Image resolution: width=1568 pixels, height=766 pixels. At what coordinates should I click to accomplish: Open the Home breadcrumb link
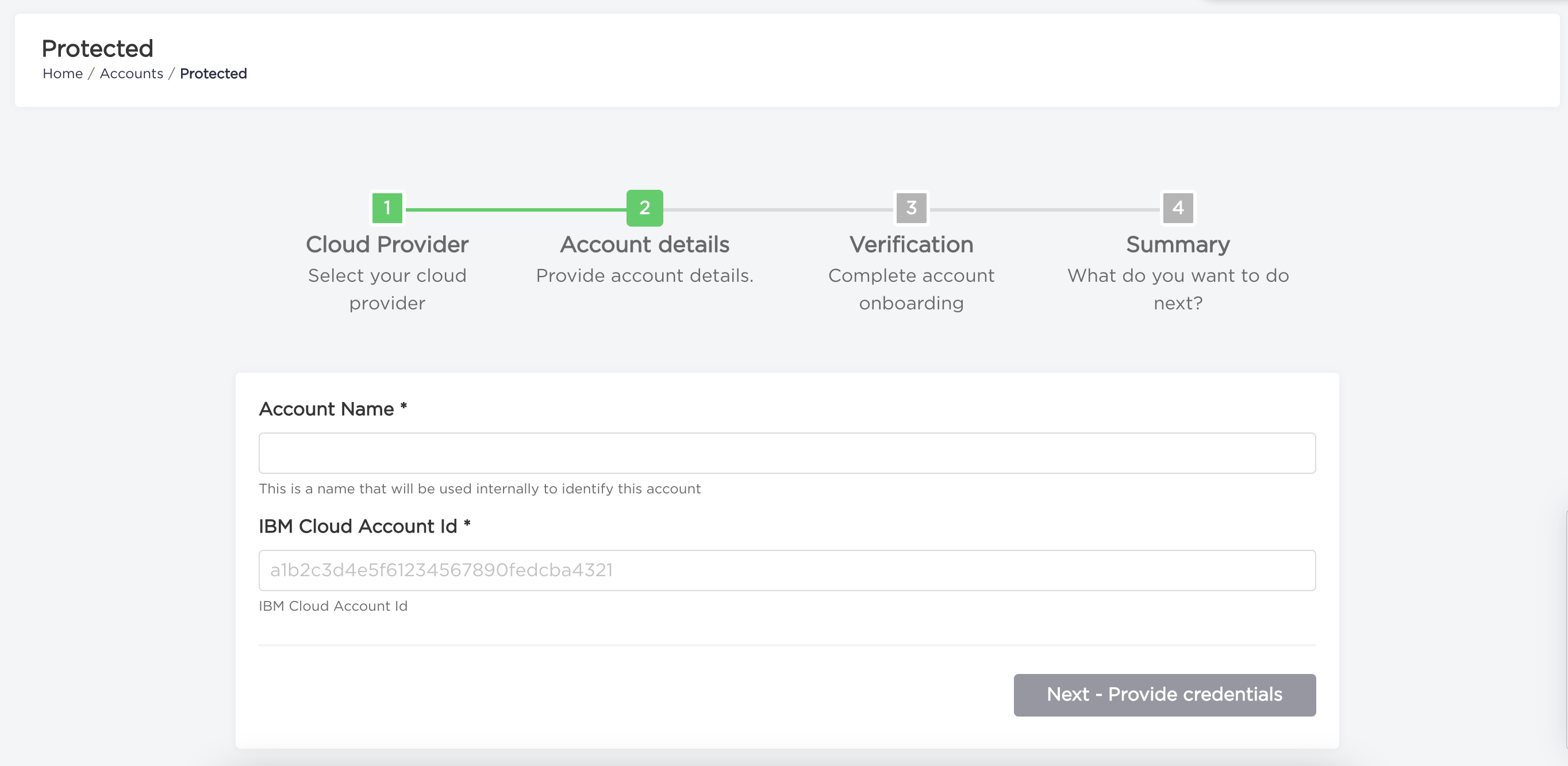(63, 73)
